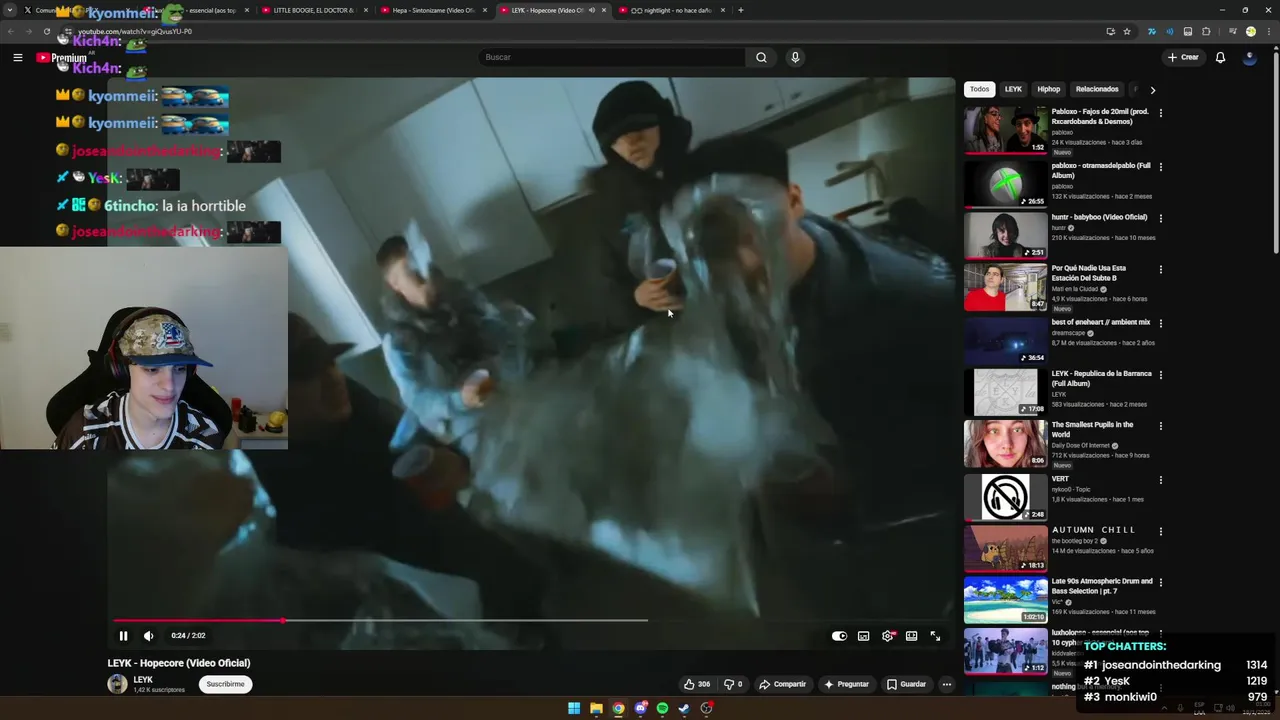Screen dimensions: 1280x720
Task: Switch to theater mode view
Action: point(911,636)
